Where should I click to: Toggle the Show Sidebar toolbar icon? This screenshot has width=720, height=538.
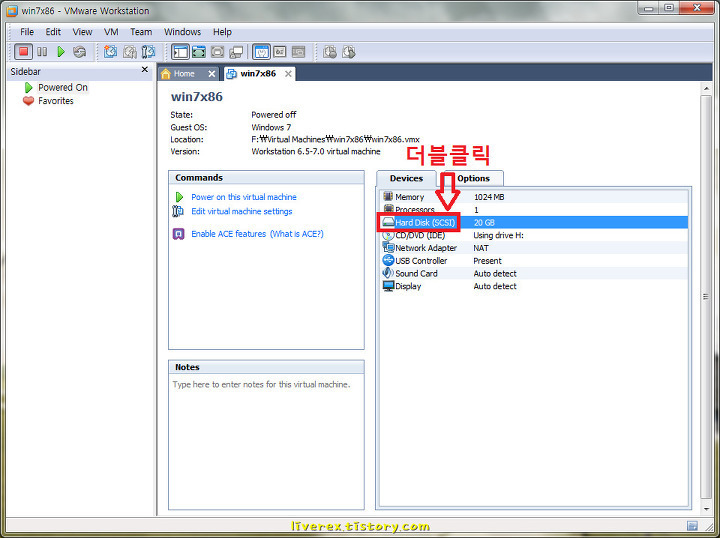point(180,51)
